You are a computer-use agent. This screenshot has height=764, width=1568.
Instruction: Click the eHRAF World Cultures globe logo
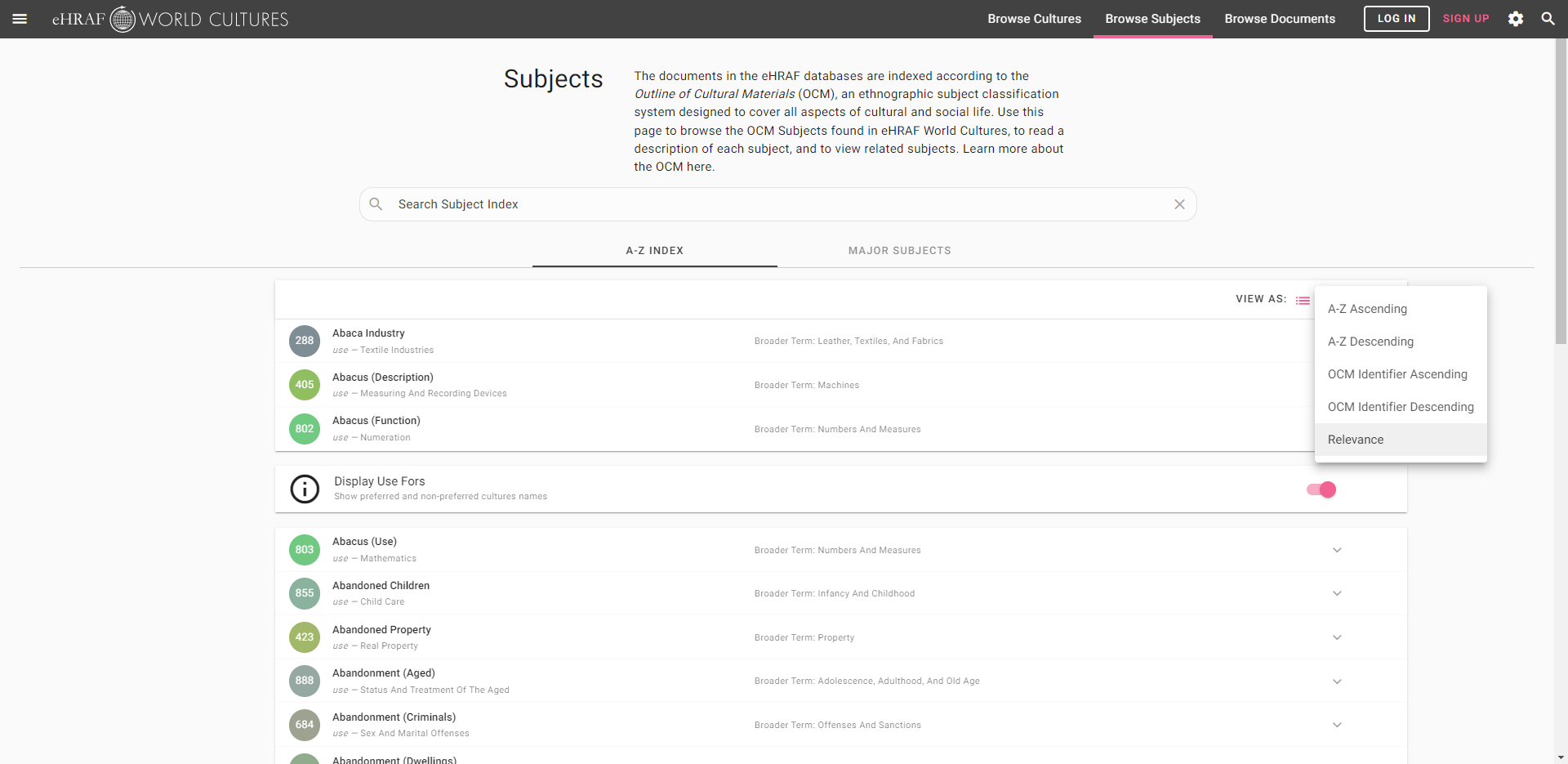coord(122,19)
